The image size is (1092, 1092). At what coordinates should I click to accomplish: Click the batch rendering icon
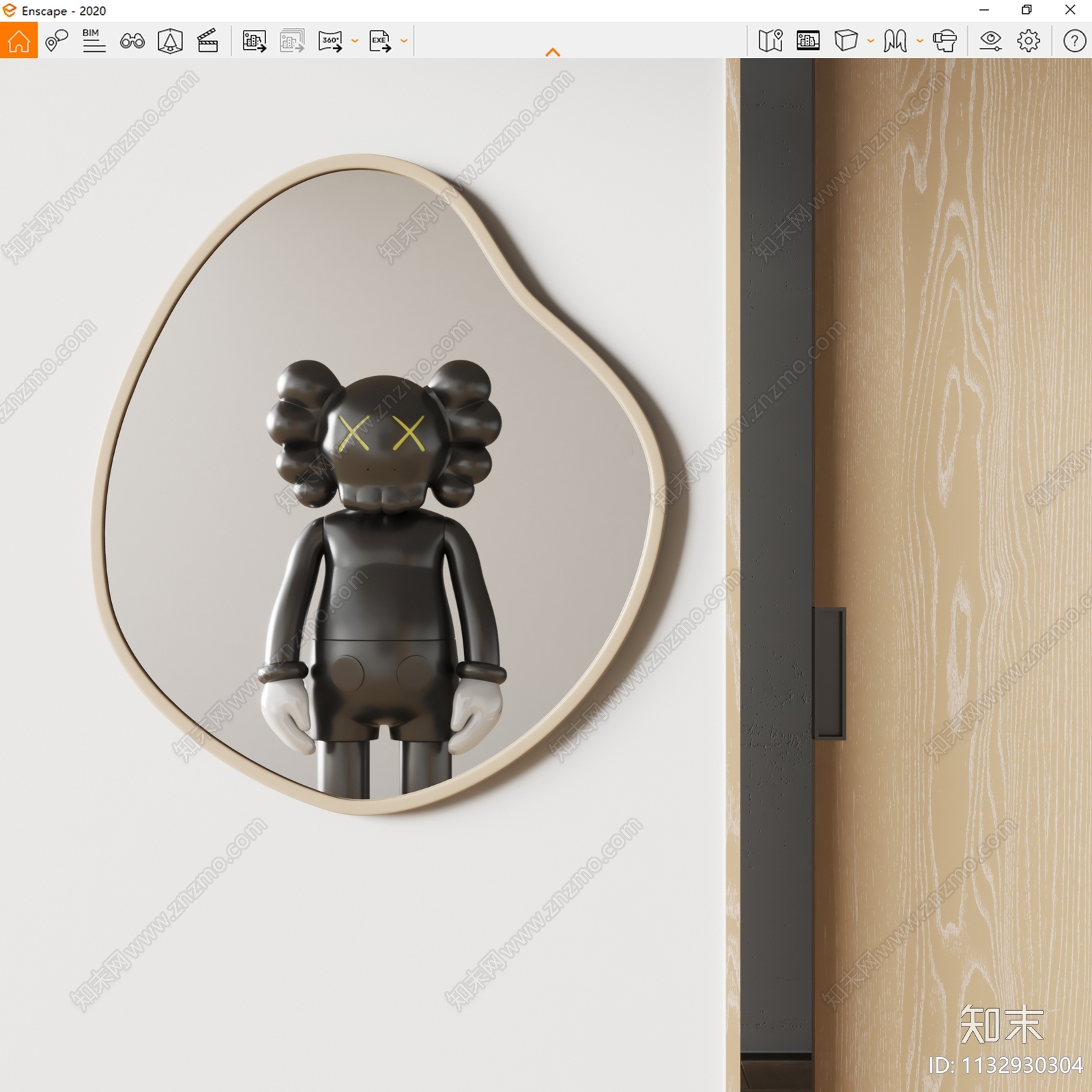point(292,41)
